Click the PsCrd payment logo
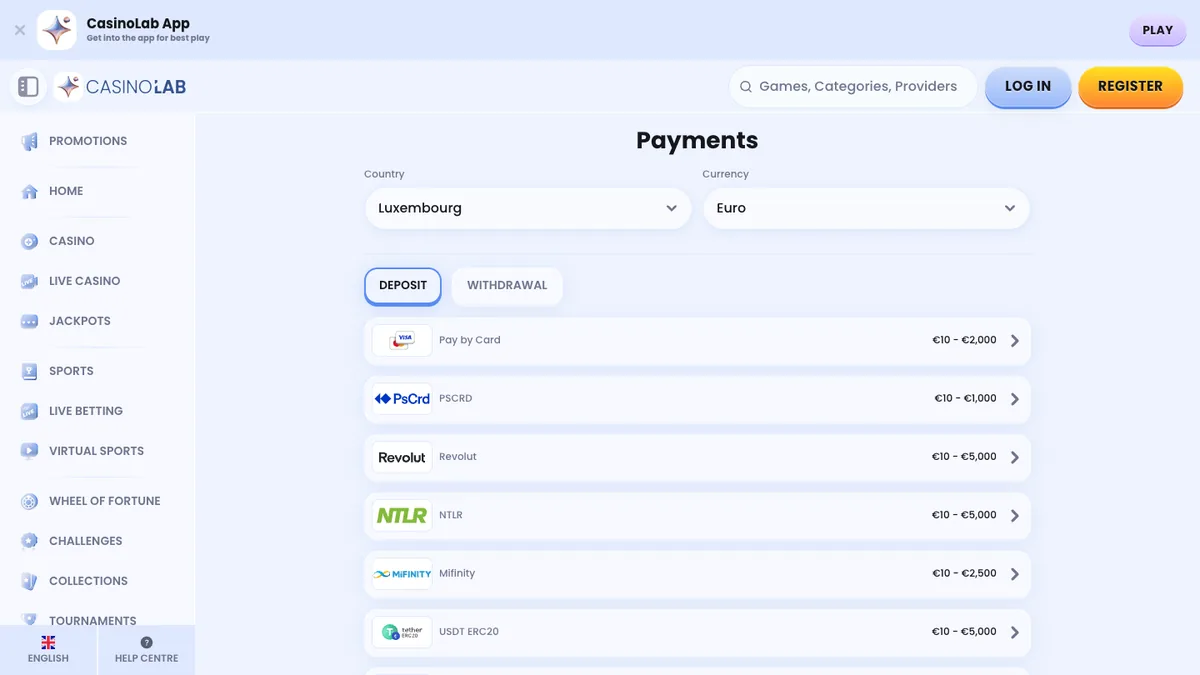 (x=402, y=399)
